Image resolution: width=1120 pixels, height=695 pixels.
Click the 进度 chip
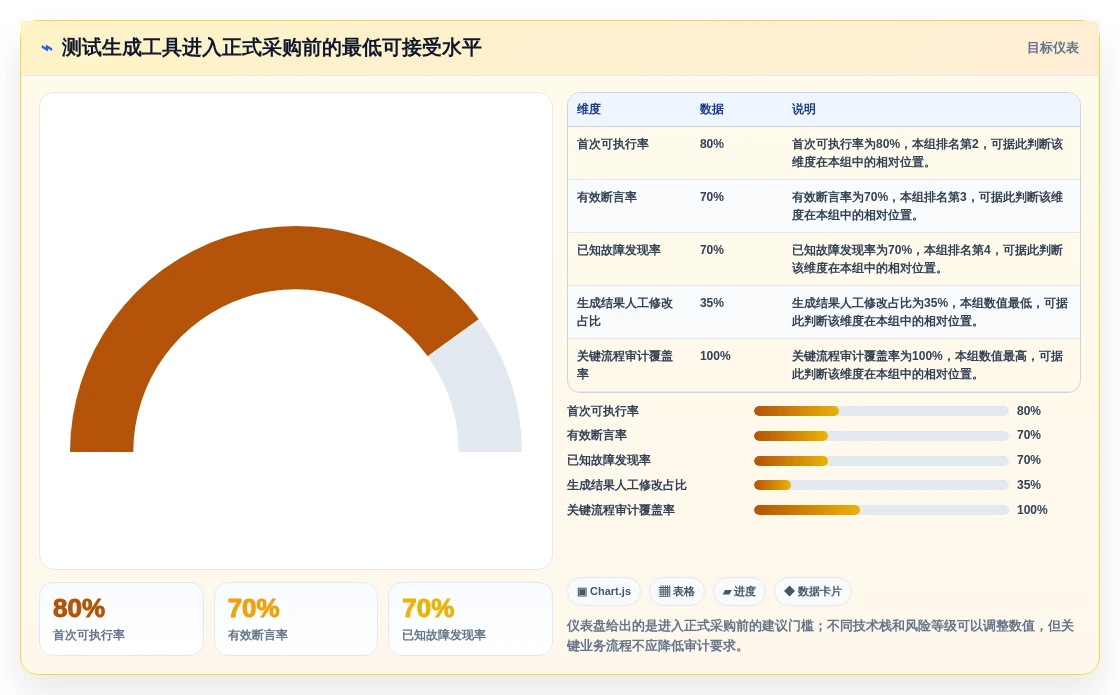point(739,591)
